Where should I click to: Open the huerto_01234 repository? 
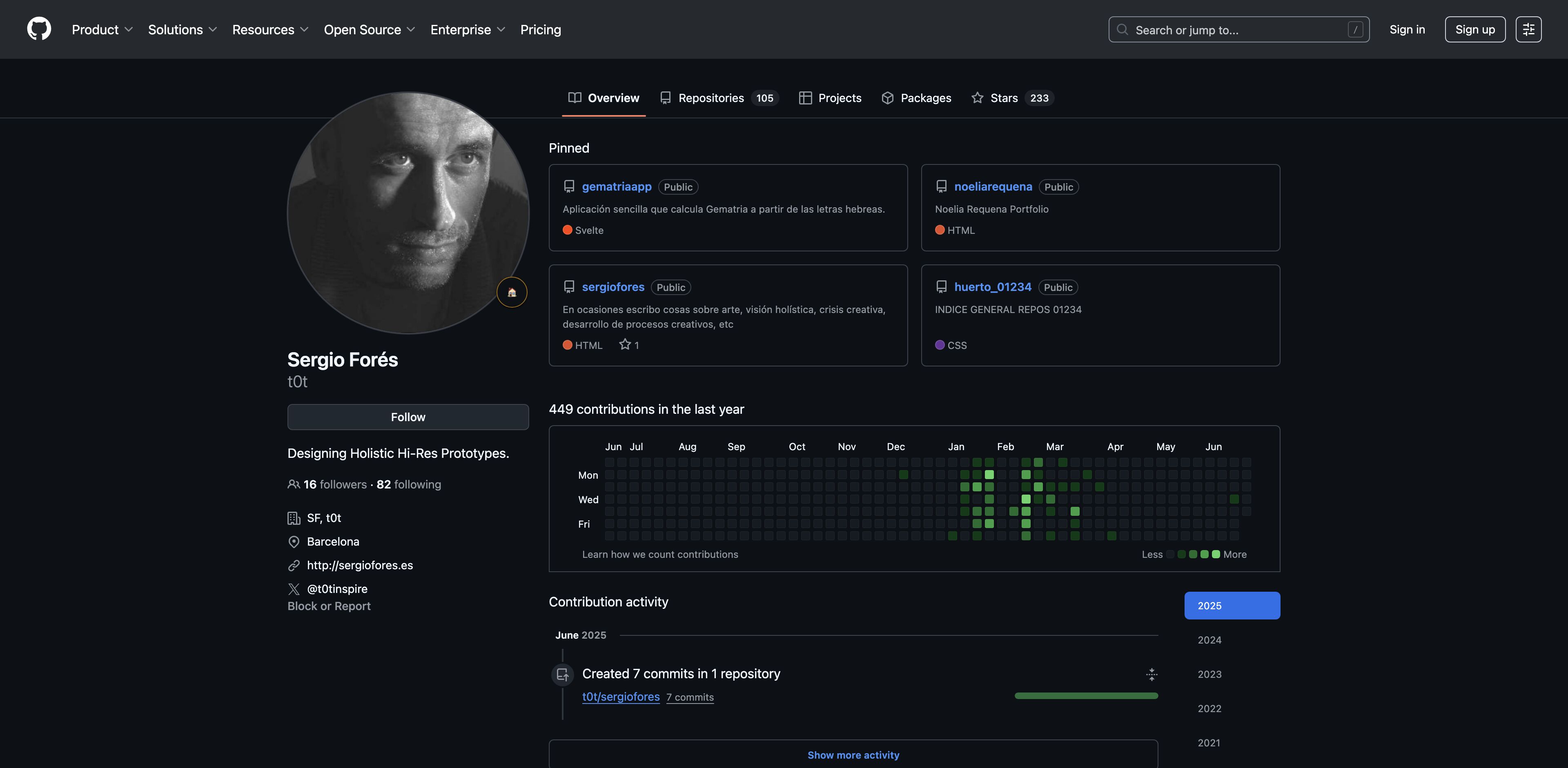(x=993, y=287)
